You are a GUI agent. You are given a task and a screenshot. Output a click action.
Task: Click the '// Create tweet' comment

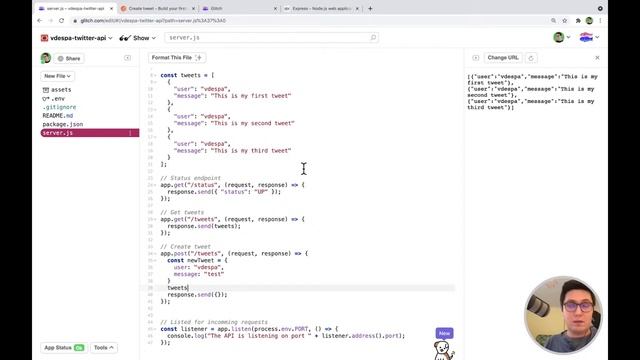tap(185, 247)
